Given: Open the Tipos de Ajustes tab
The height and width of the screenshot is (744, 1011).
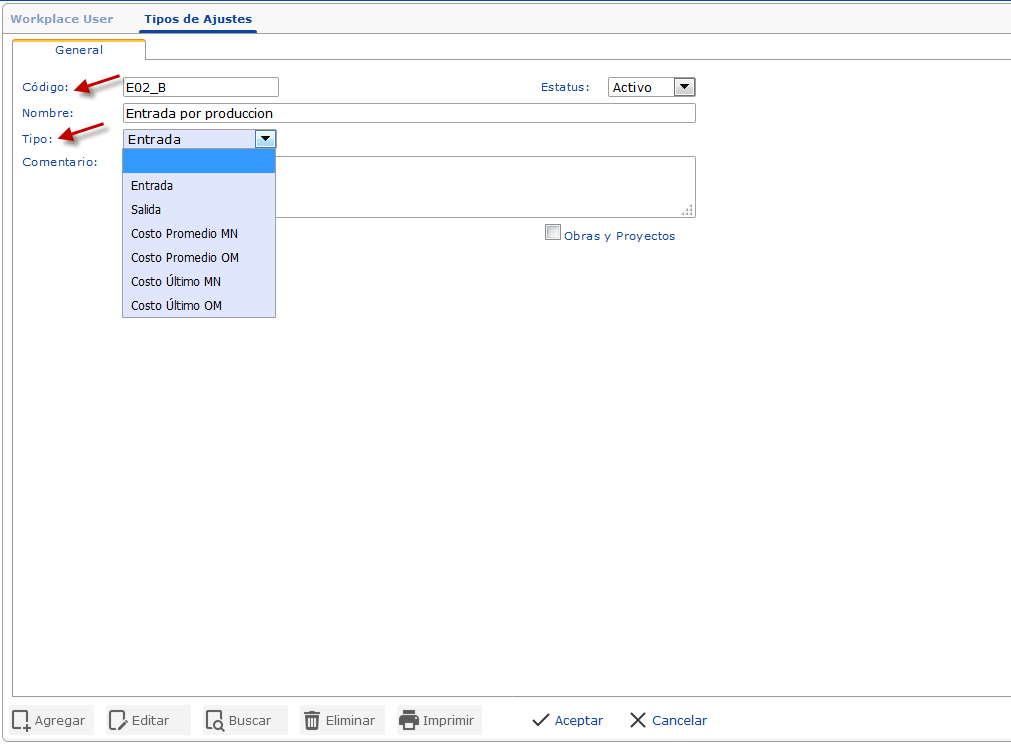Looking at the screenshot, I should click(x=198, y=19).
